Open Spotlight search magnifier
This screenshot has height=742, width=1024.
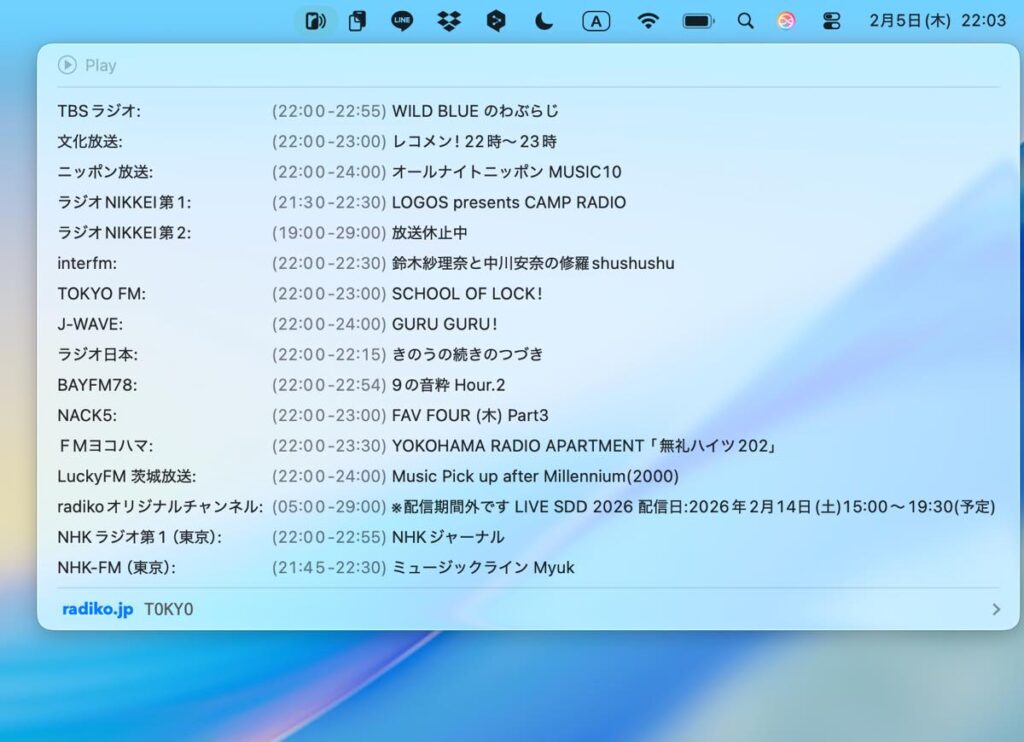click(745, 21)
